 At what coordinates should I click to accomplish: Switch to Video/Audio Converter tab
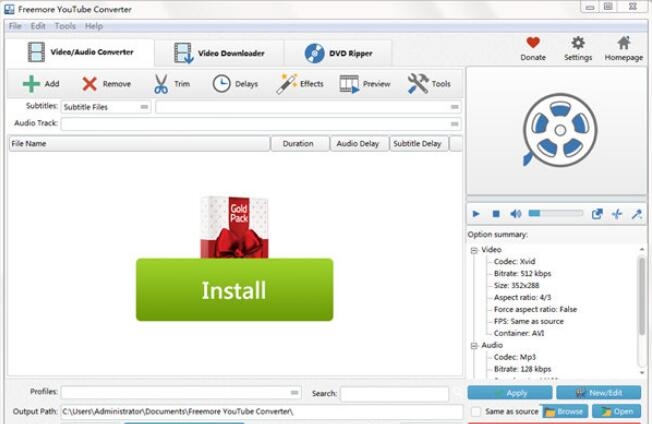[x=80, y=52]
